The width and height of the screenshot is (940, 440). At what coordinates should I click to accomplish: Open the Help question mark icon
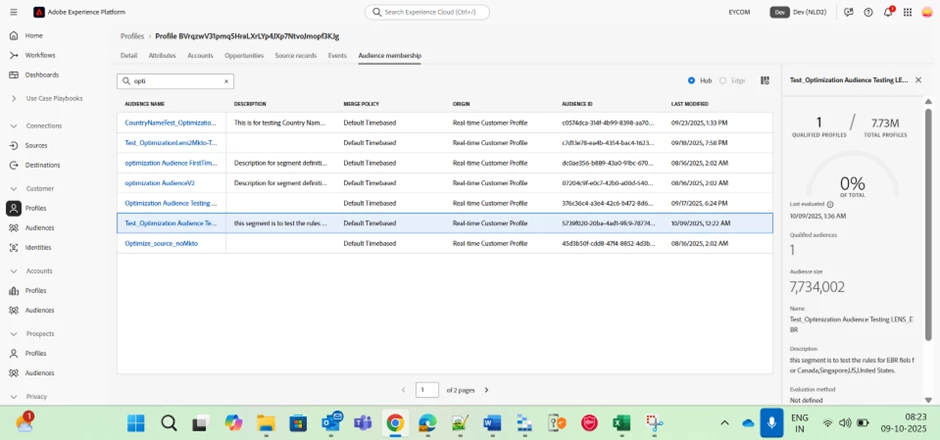pos(868,12)
